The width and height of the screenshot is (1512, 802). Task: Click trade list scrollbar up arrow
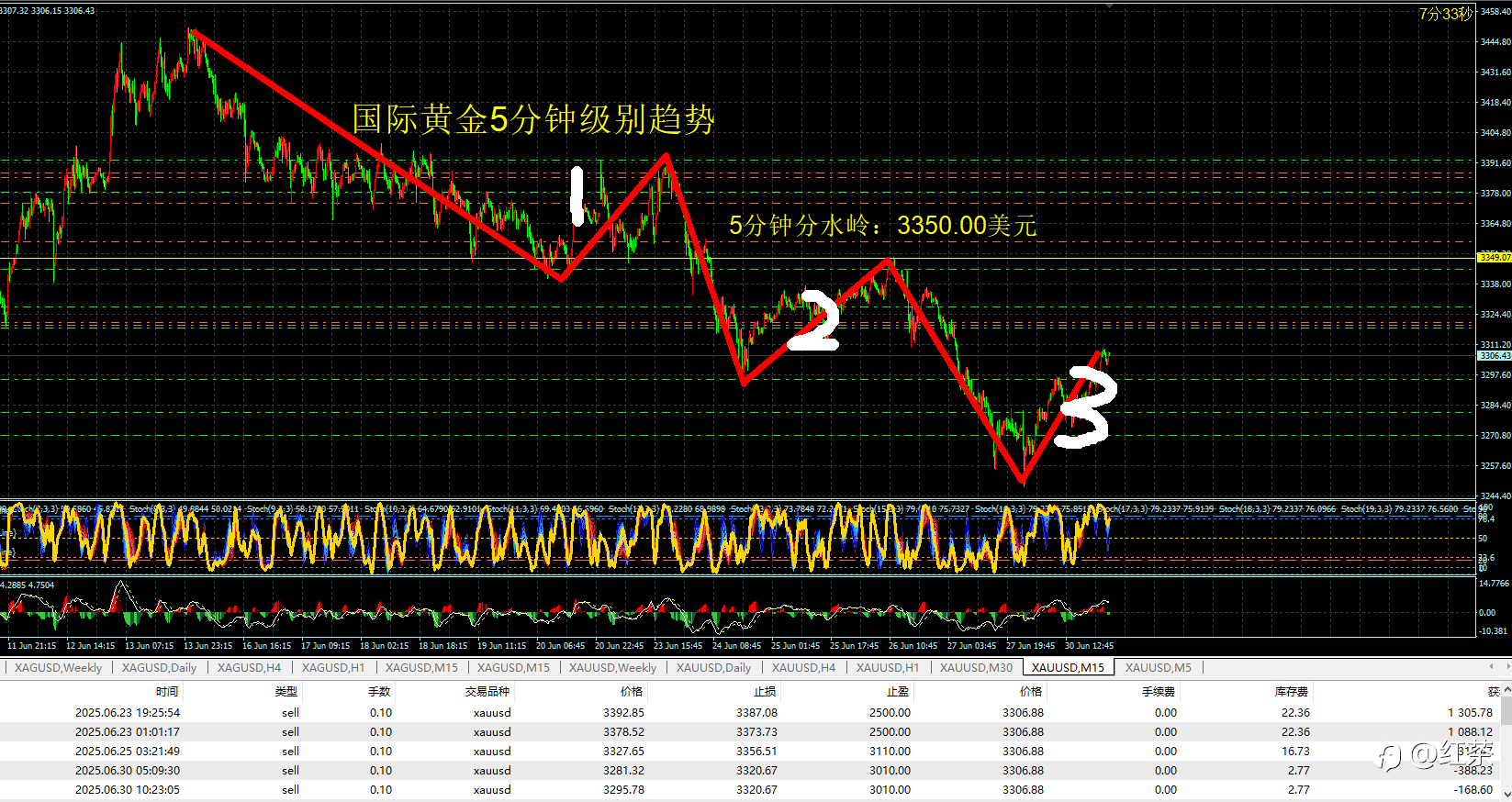[x=1506, y=691]
